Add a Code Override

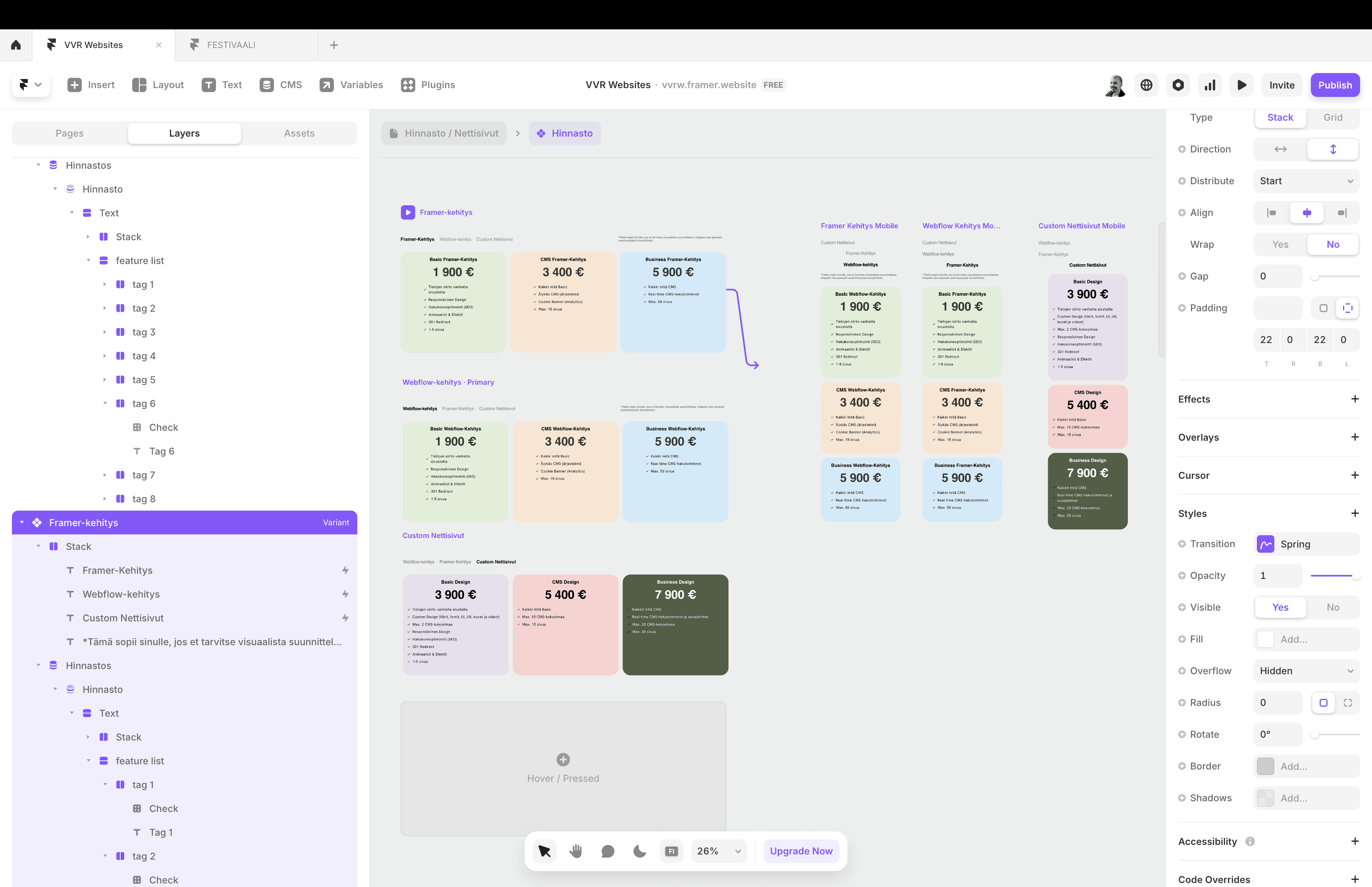tap(1355, 879)
